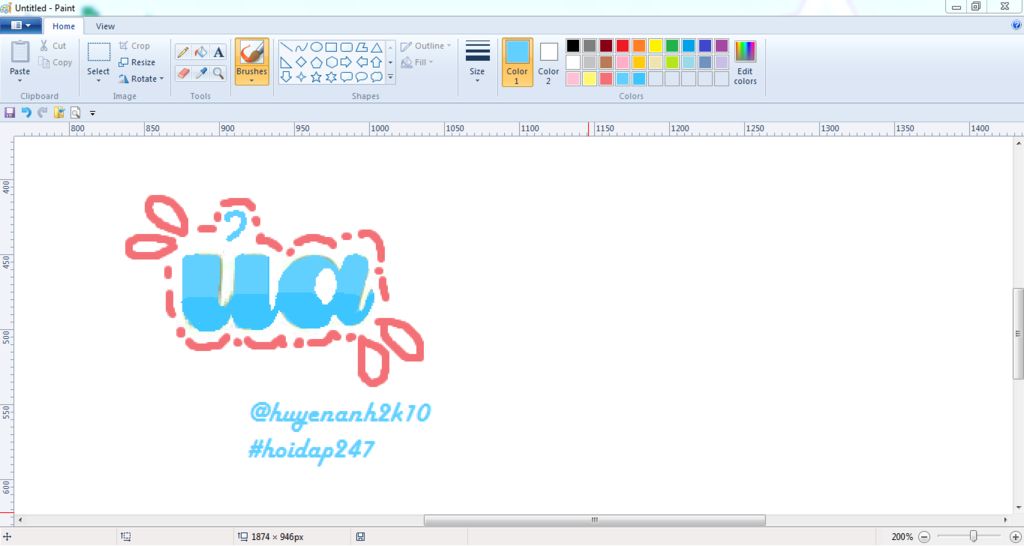Switch to the View tab
The image size is (1024, 546).
pos(105,26)
